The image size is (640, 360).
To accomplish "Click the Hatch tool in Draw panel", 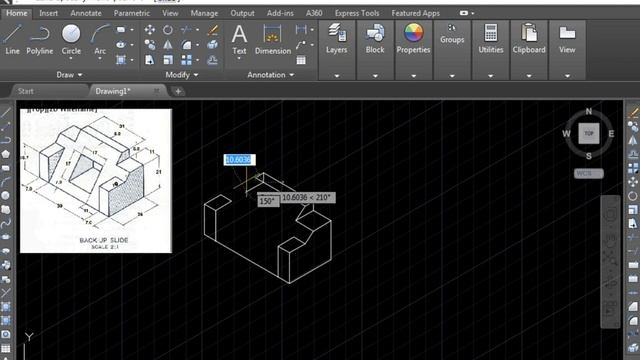I will pyautogui.click(x=121, y=60).
